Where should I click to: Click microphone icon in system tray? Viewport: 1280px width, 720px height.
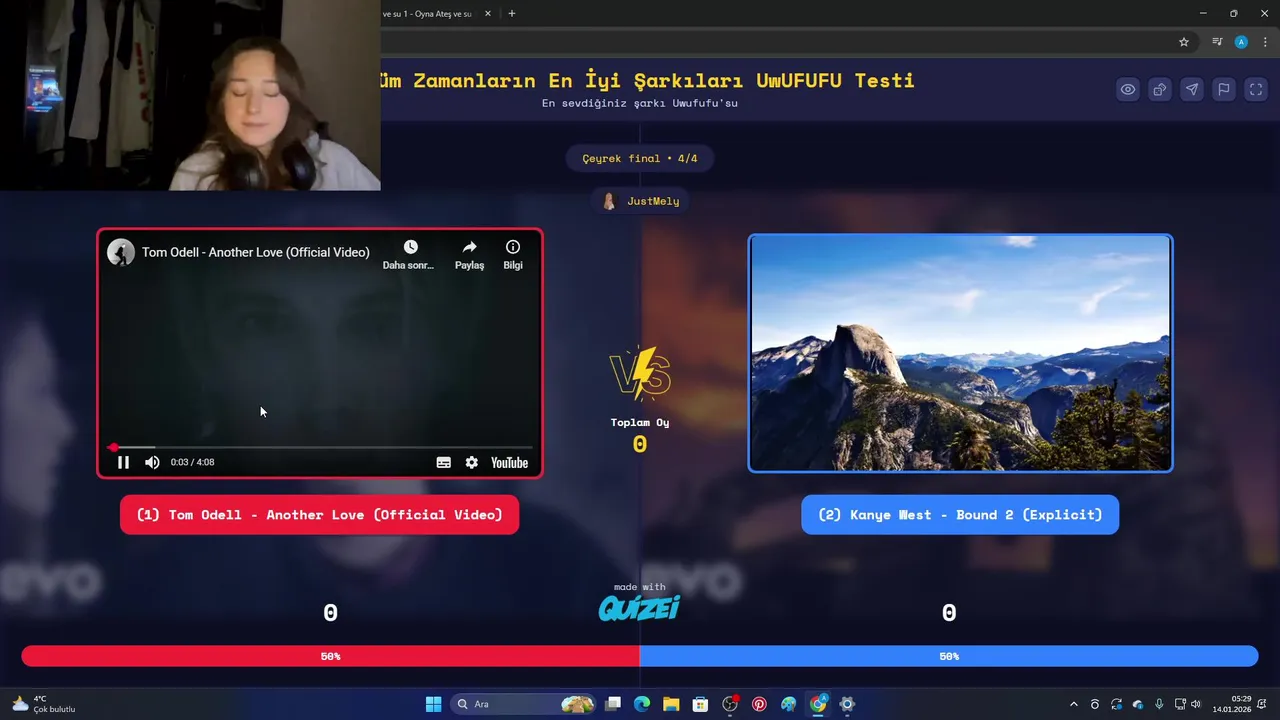(1159, 704)
